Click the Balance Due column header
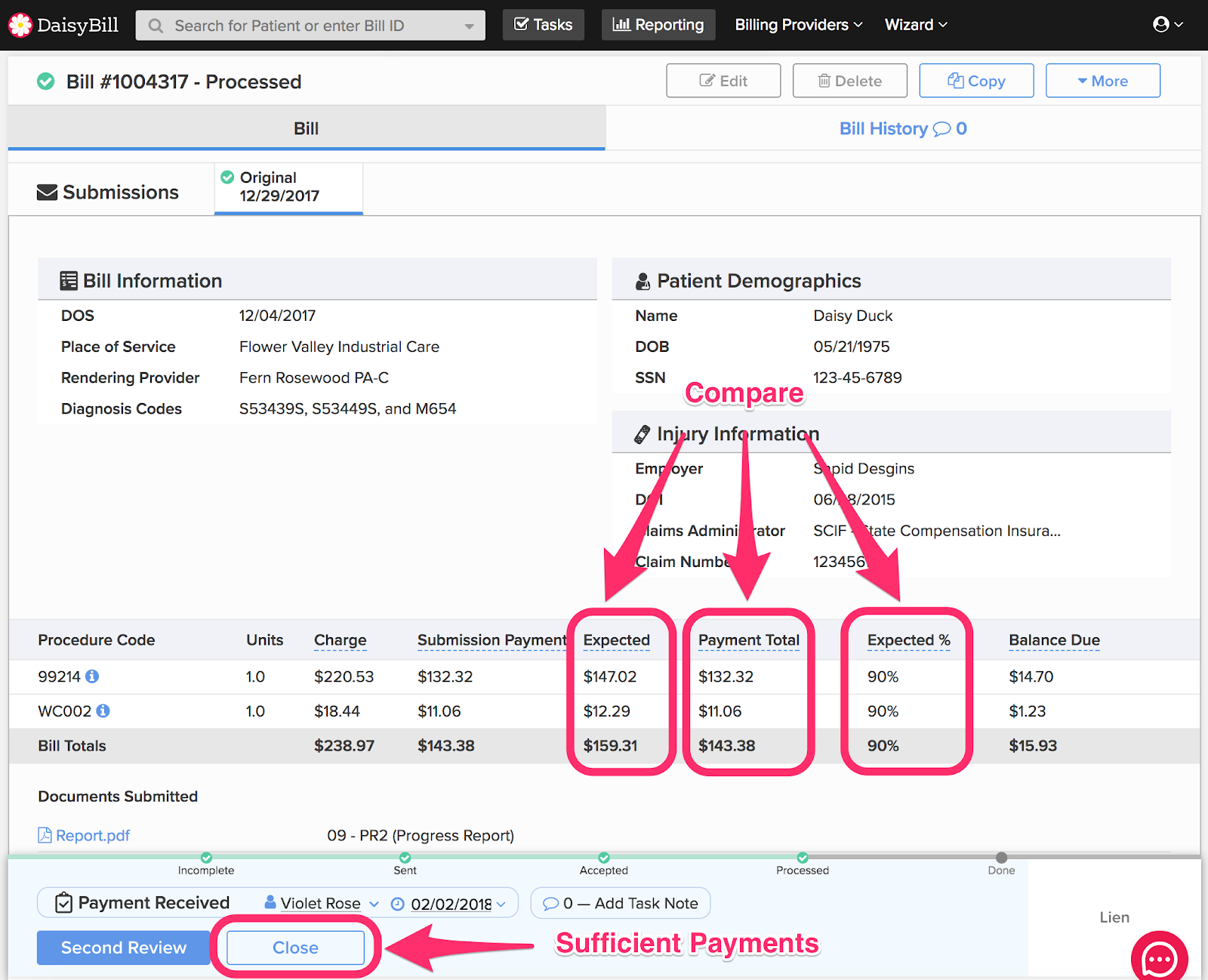The height and width of the screenshot is (980, 1208). click(x=1055, y=640)
